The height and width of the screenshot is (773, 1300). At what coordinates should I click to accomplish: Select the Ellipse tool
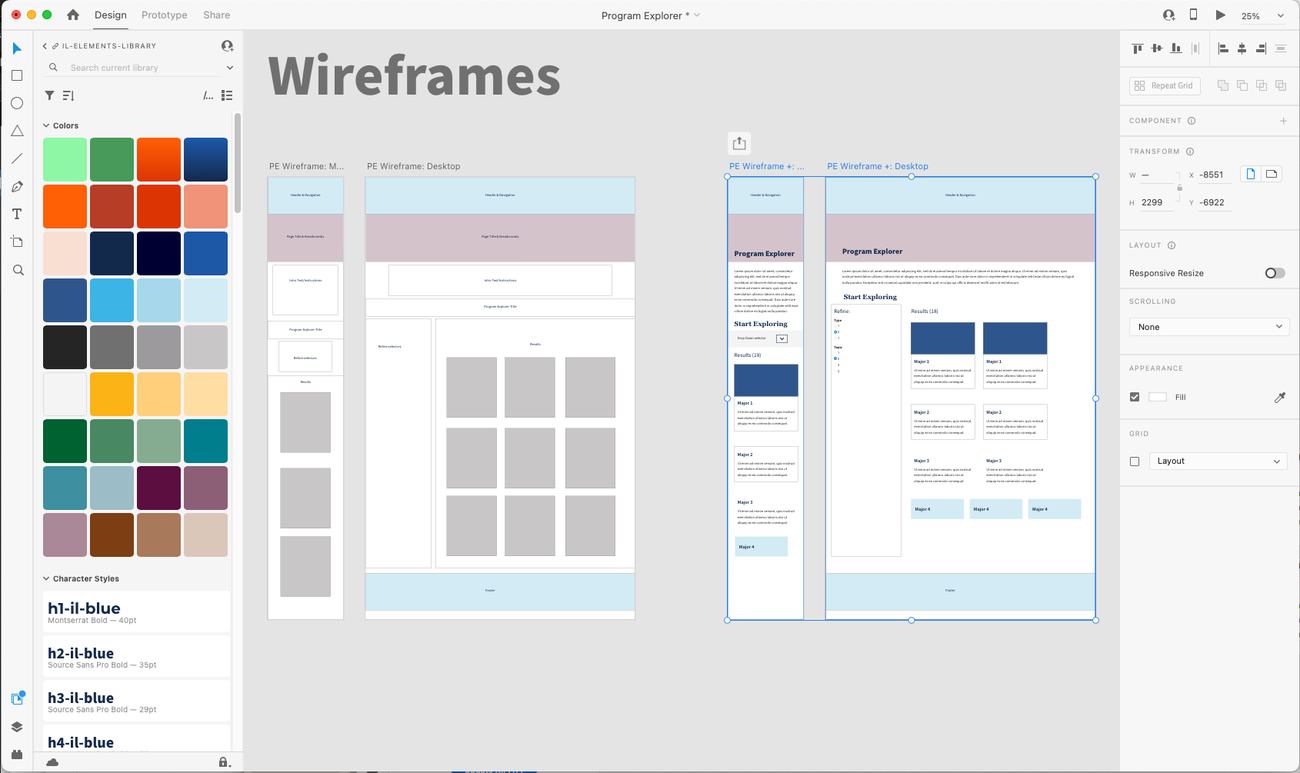17,103
